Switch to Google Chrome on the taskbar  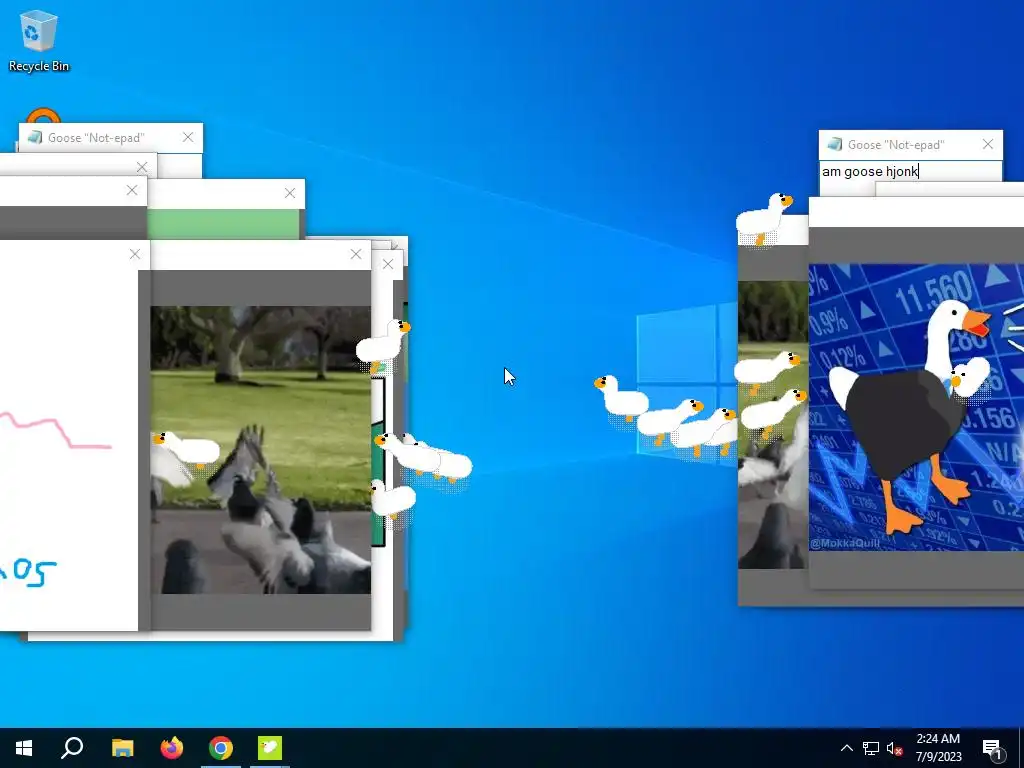coord(221,748)
